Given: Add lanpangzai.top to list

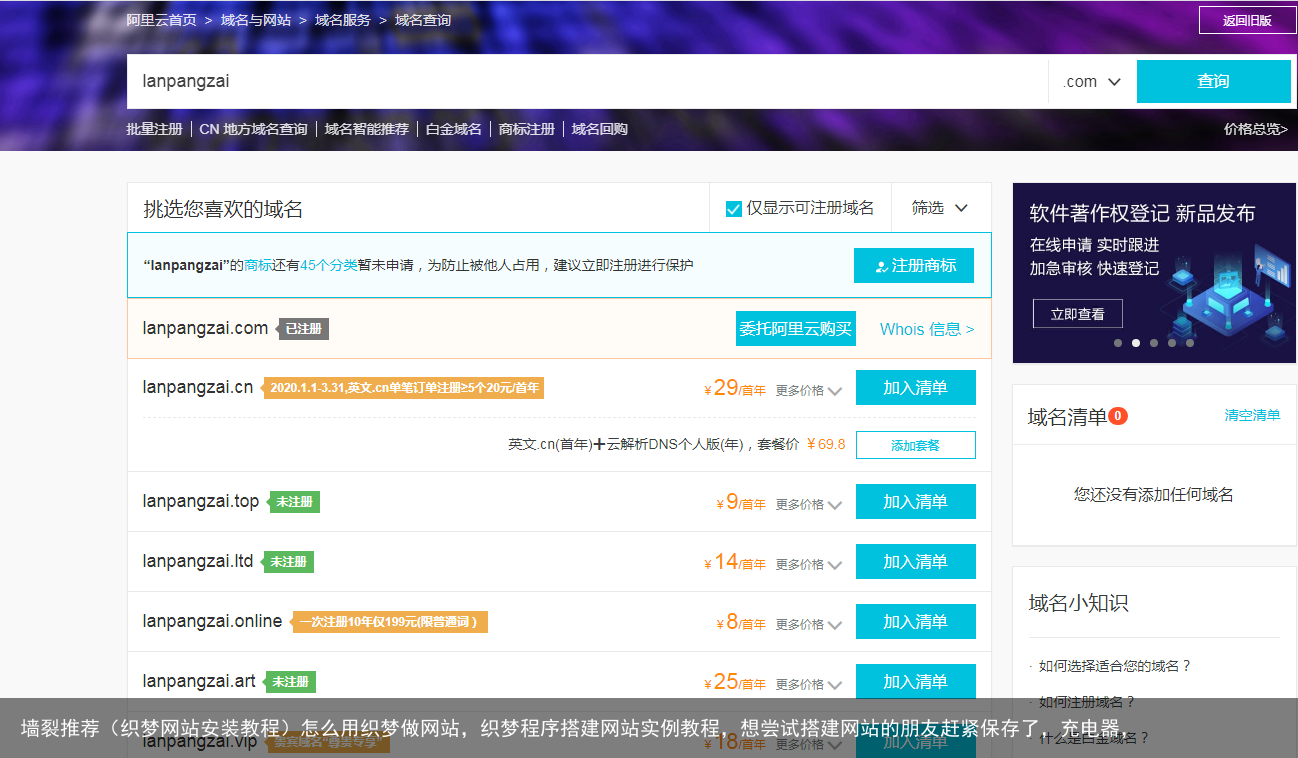Looking at the screenshot, I should (915, 502).
